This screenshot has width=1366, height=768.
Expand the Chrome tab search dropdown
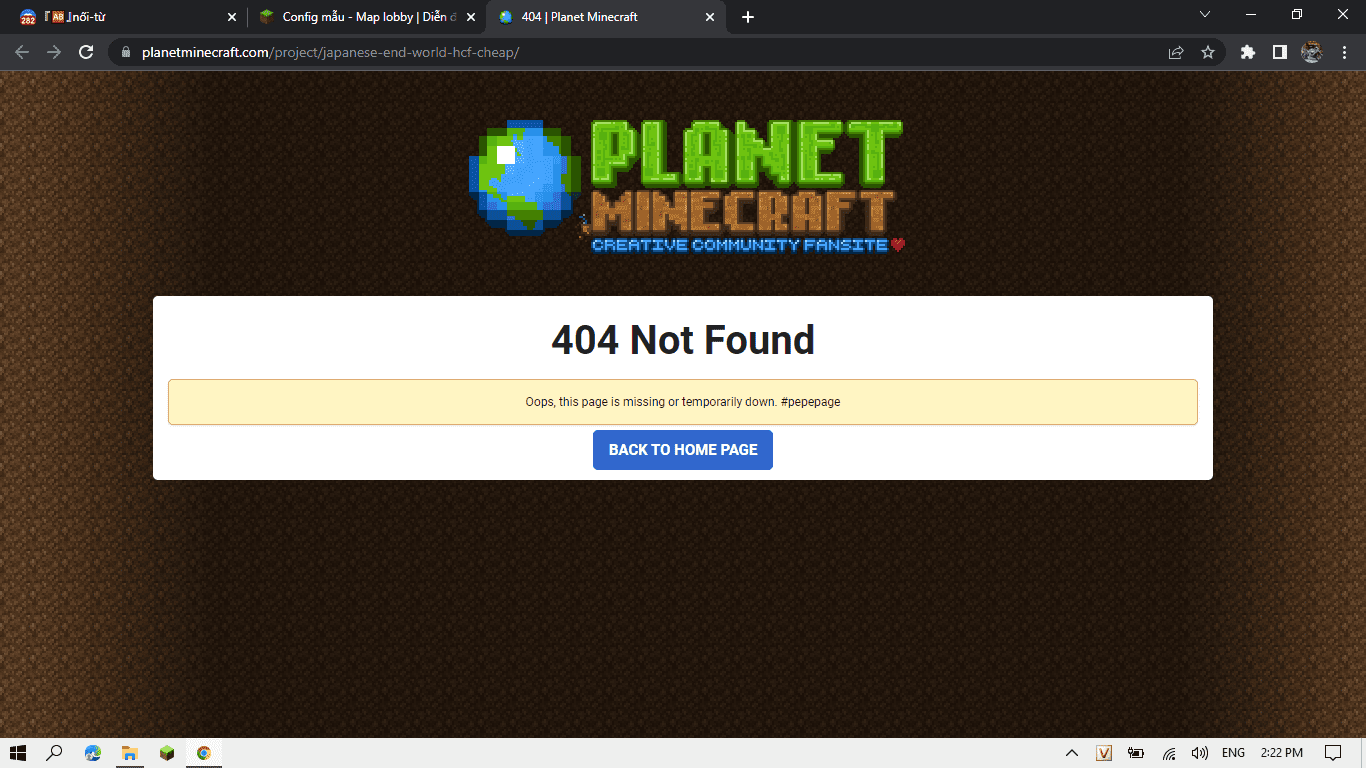click(1205, 15)
